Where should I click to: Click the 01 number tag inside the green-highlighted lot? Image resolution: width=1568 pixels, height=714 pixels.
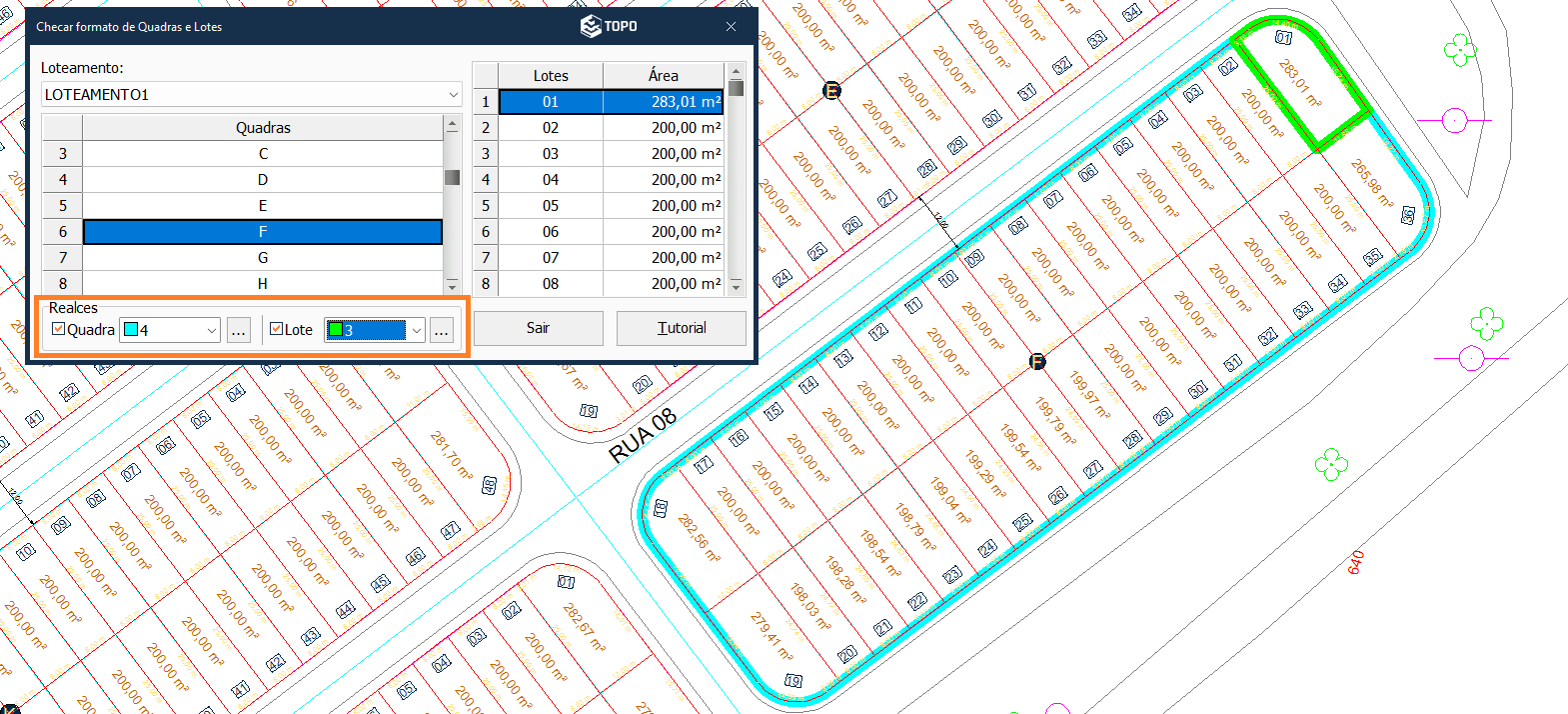tap(1283, 38)
